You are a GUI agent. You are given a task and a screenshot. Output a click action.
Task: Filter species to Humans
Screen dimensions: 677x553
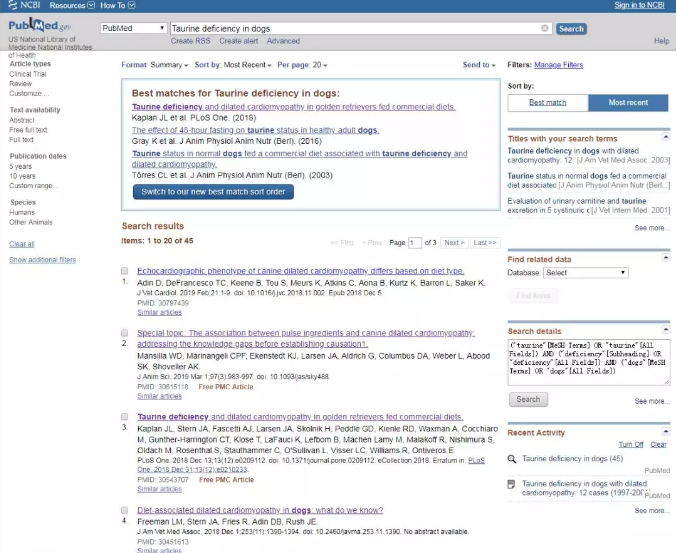click(22, 212)
